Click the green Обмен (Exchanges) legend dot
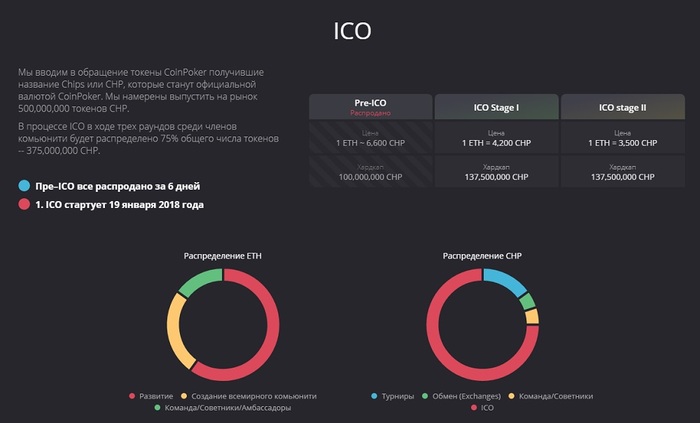The height and width of the screenshot is (423, 700). 425,396
